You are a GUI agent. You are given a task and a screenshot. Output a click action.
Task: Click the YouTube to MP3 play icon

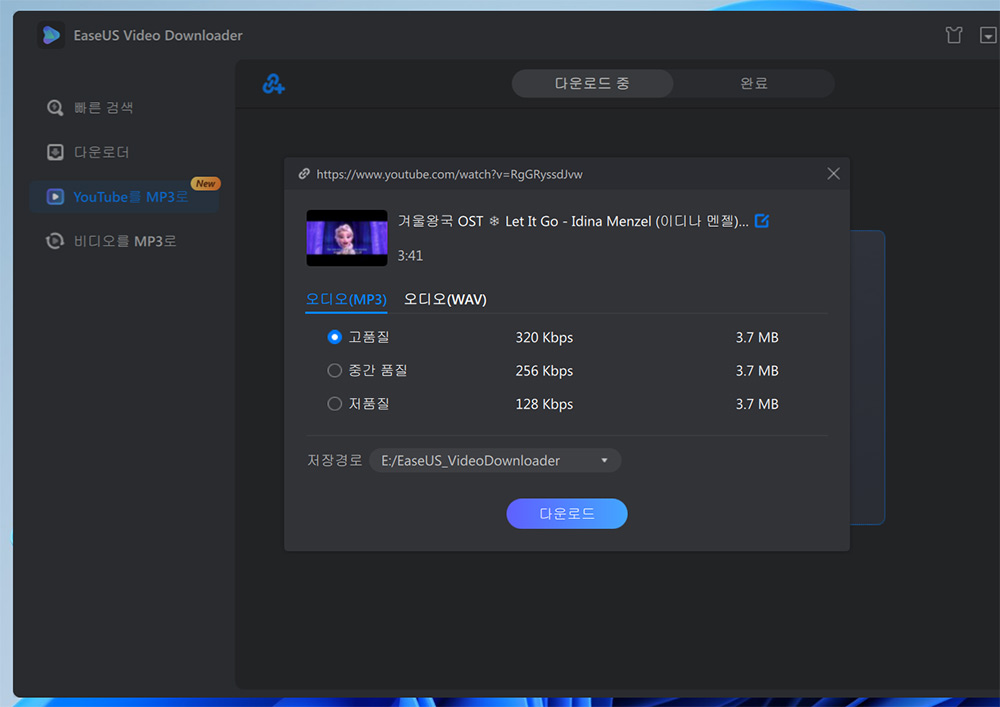click(x=55, y=197)
